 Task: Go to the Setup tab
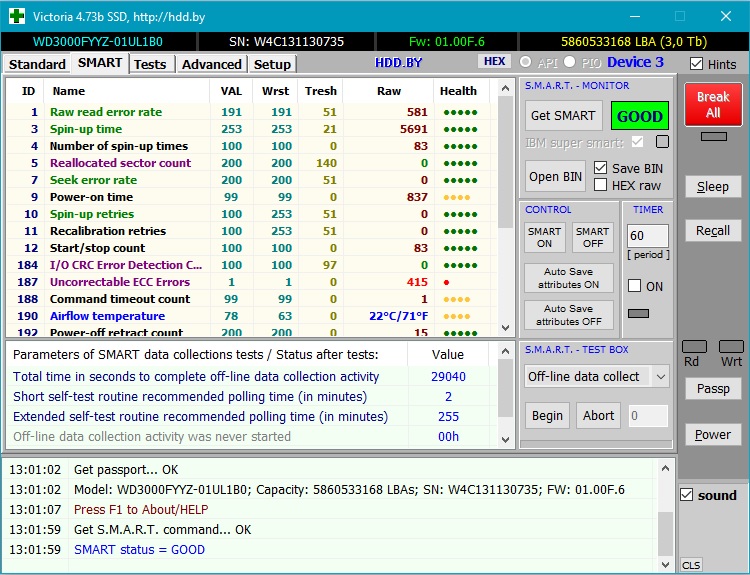(x=272, y=64)
